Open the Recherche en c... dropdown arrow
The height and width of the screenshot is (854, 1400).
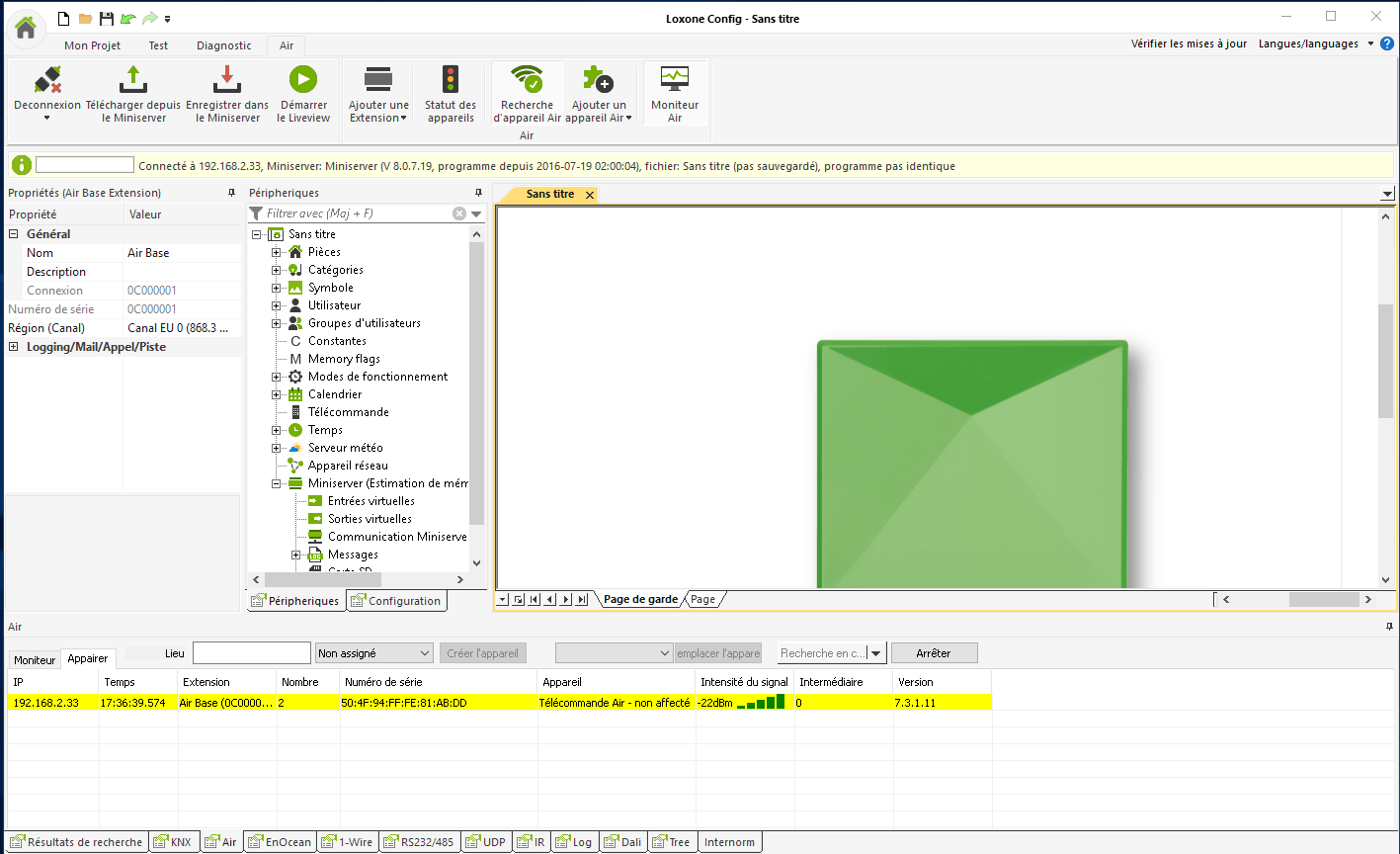pos(876,653)
